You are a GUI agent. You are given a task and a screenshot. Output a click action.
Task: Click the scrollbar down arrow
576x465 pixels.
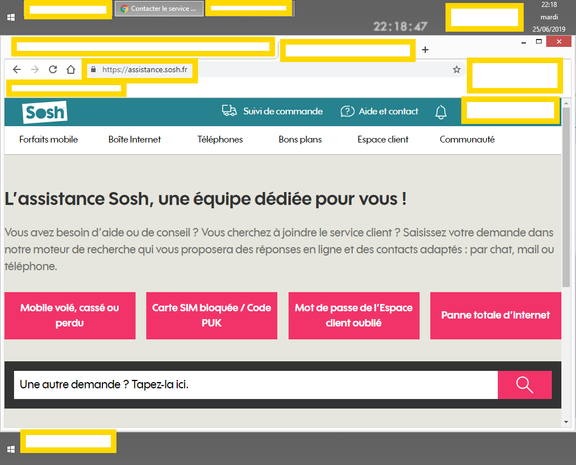pyautogui.click(x=566, y=422)
